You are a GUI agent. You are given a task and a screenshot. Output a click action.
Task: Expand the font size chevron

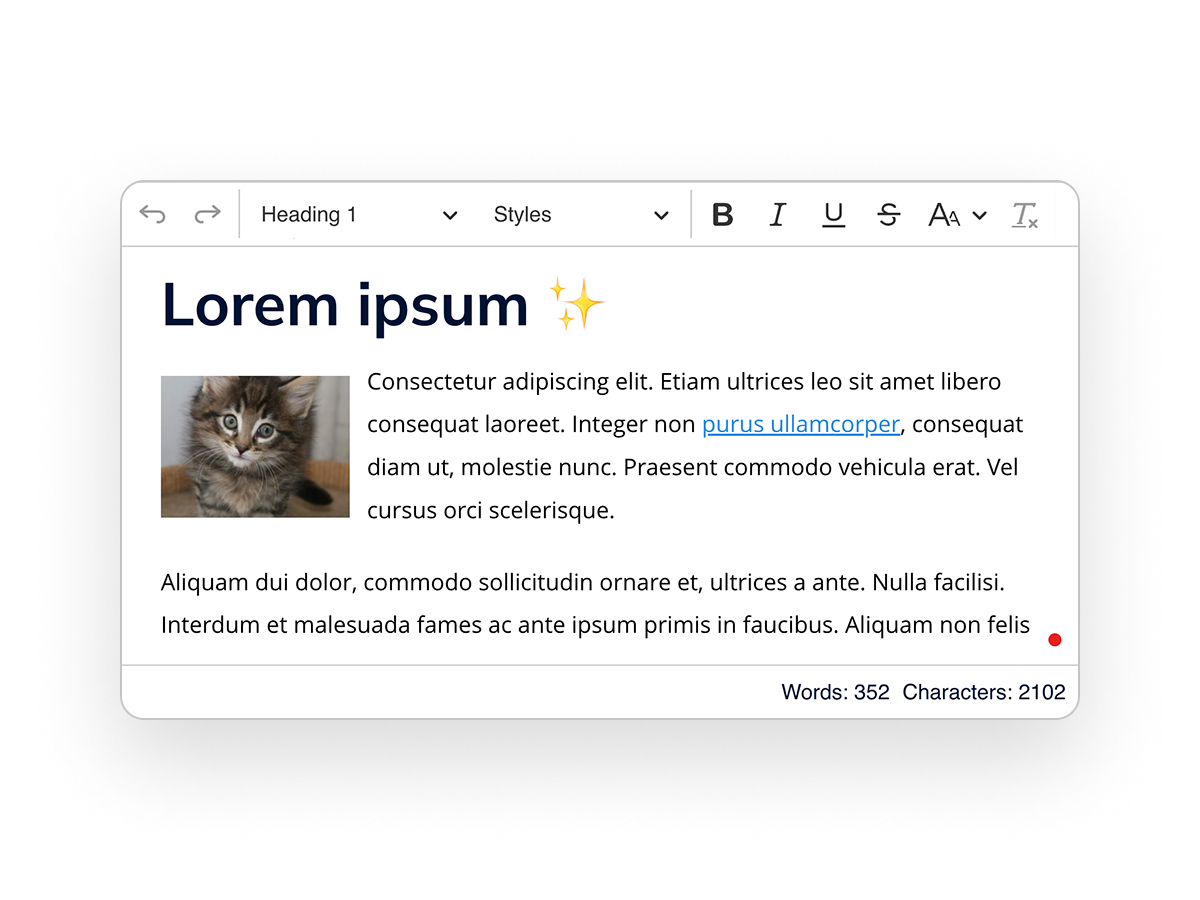(x=979, y=214)
